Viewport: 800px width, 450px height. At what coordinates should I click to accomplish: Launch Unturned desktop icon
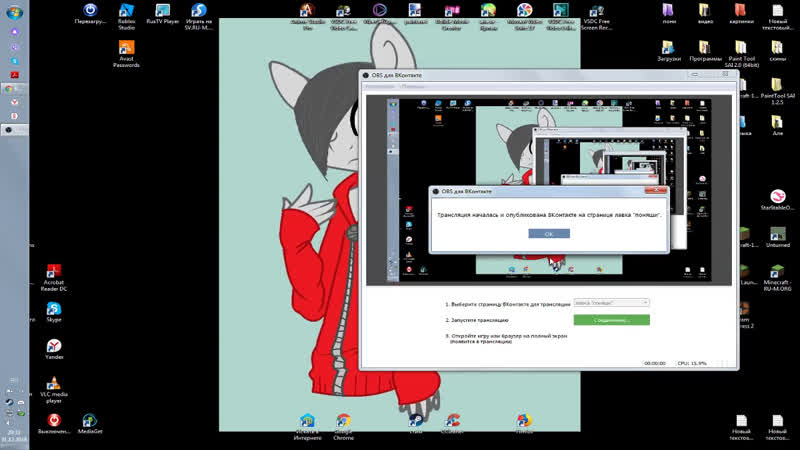[777, 237]
